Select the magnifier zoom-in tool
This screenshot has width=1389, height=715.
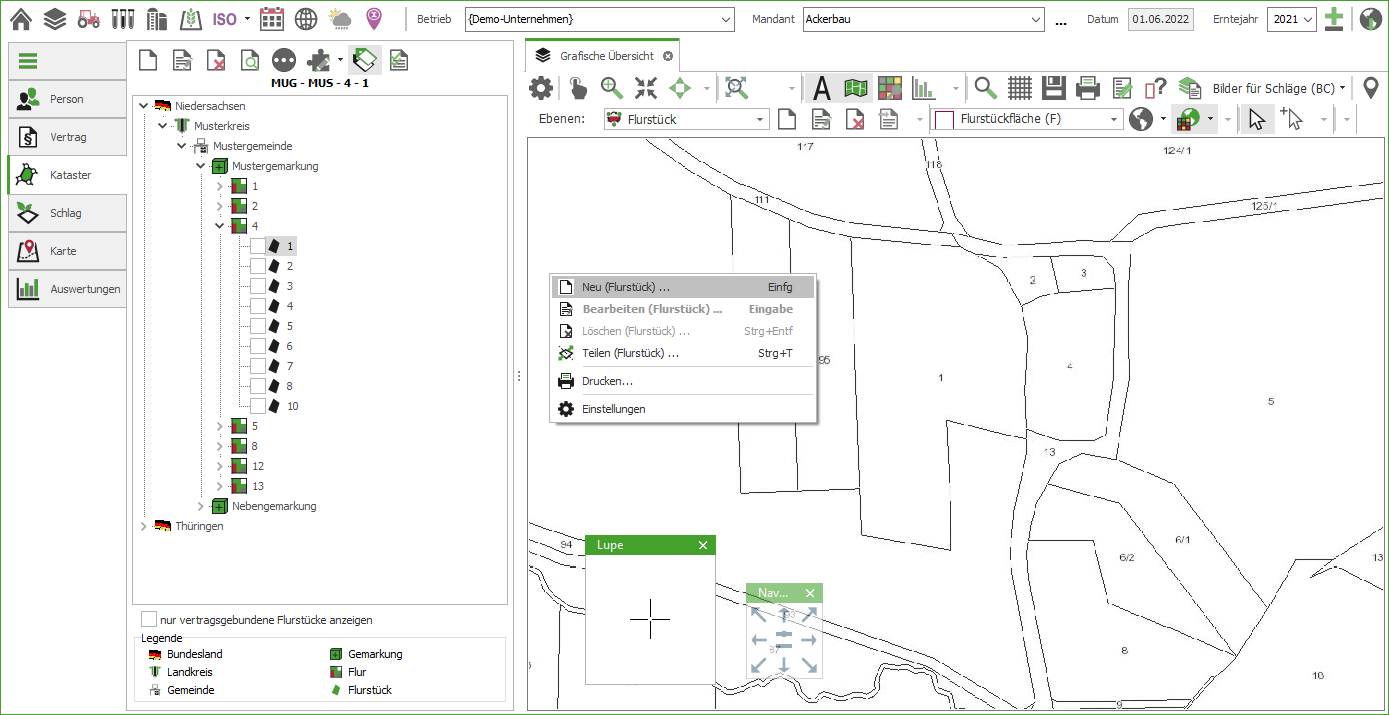pos(612,88)
